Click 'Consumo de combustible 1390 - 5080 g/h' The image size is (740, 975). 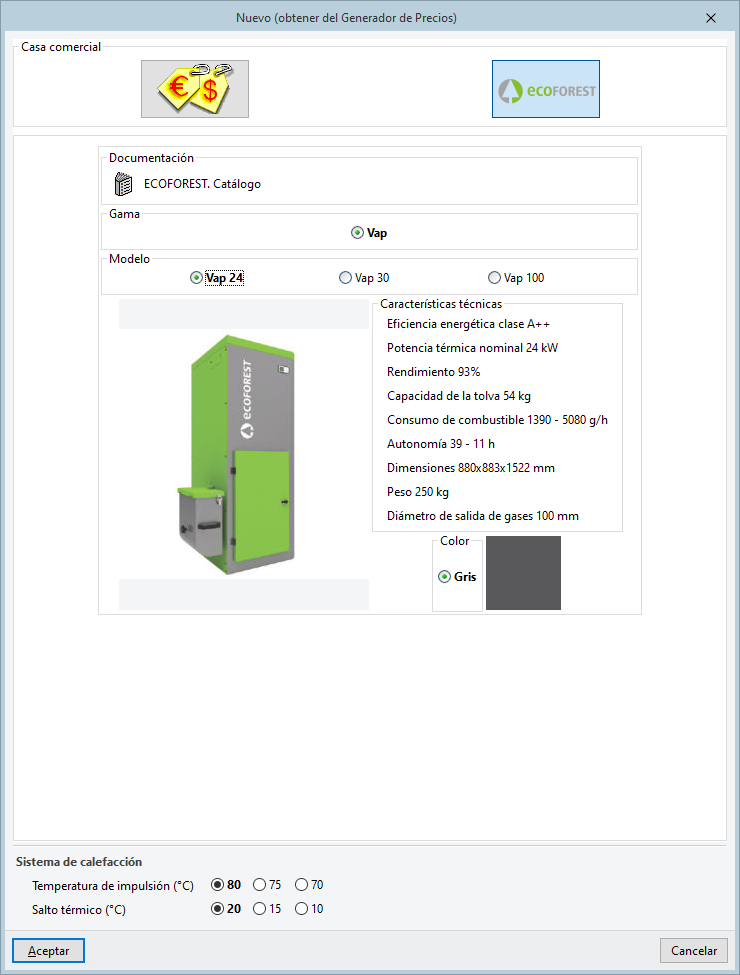[497, 420]
